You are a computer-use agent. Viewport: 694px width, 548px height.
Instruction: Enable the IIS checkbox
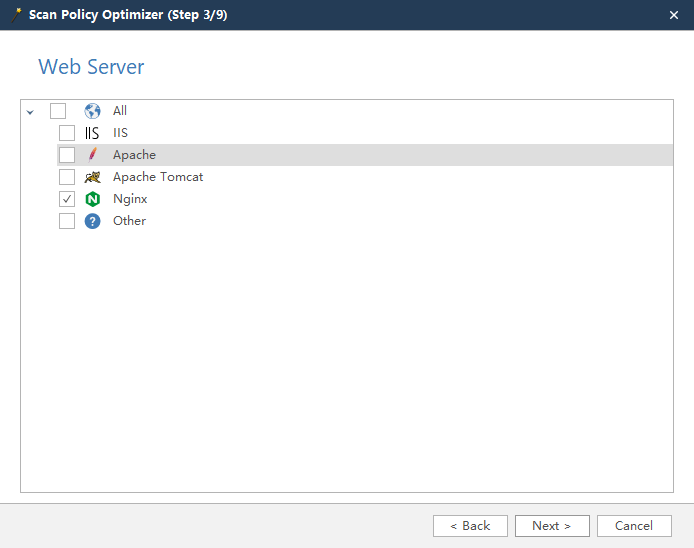click(x=67, y=133)
